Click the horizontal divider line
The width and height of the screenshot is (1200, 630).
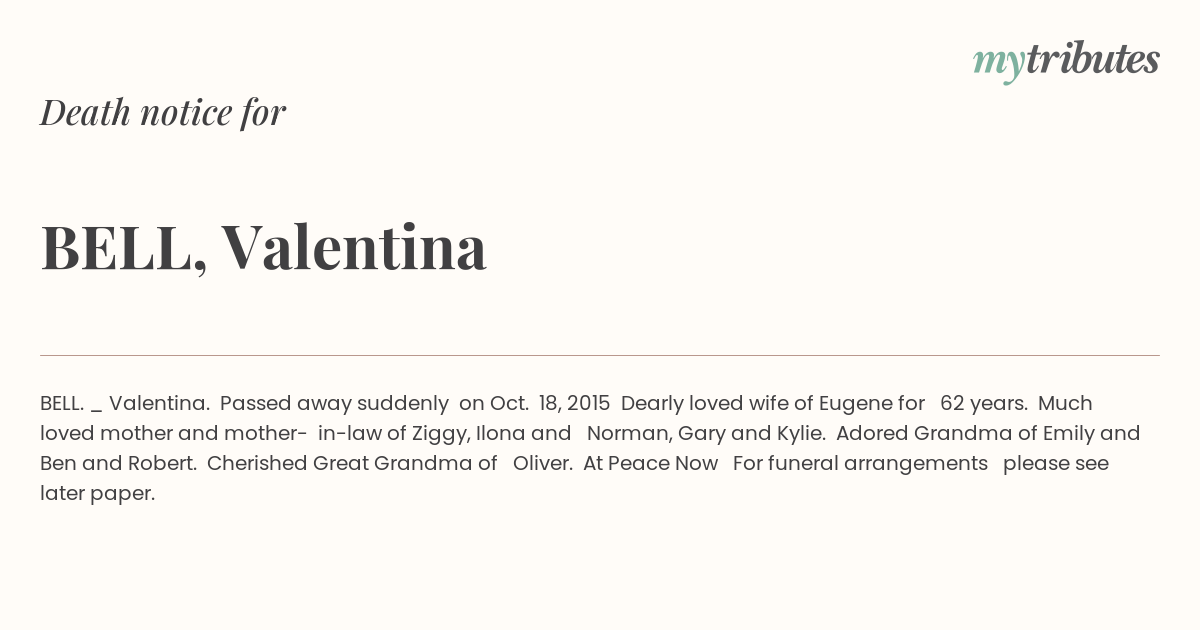(600, 355)
